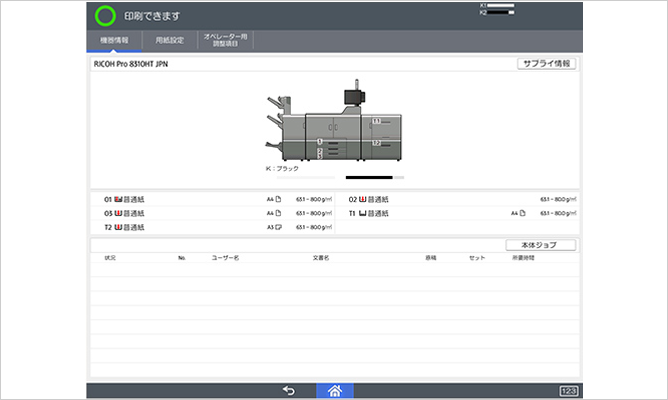Click the ユーザー名 column header
Viewport: 668px width, 400px height.
(x=224, y=258)
